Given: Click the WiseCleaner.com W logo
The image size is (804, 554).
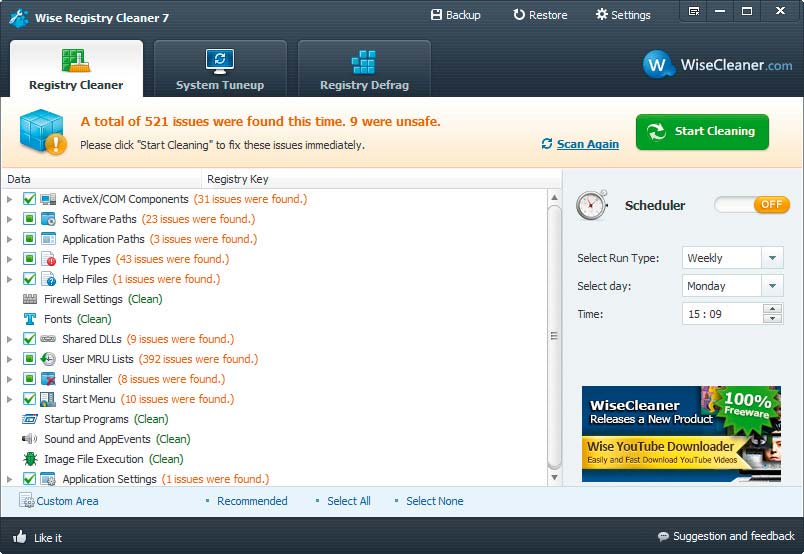Looking at the screenshot, I should tap(657, 64).
